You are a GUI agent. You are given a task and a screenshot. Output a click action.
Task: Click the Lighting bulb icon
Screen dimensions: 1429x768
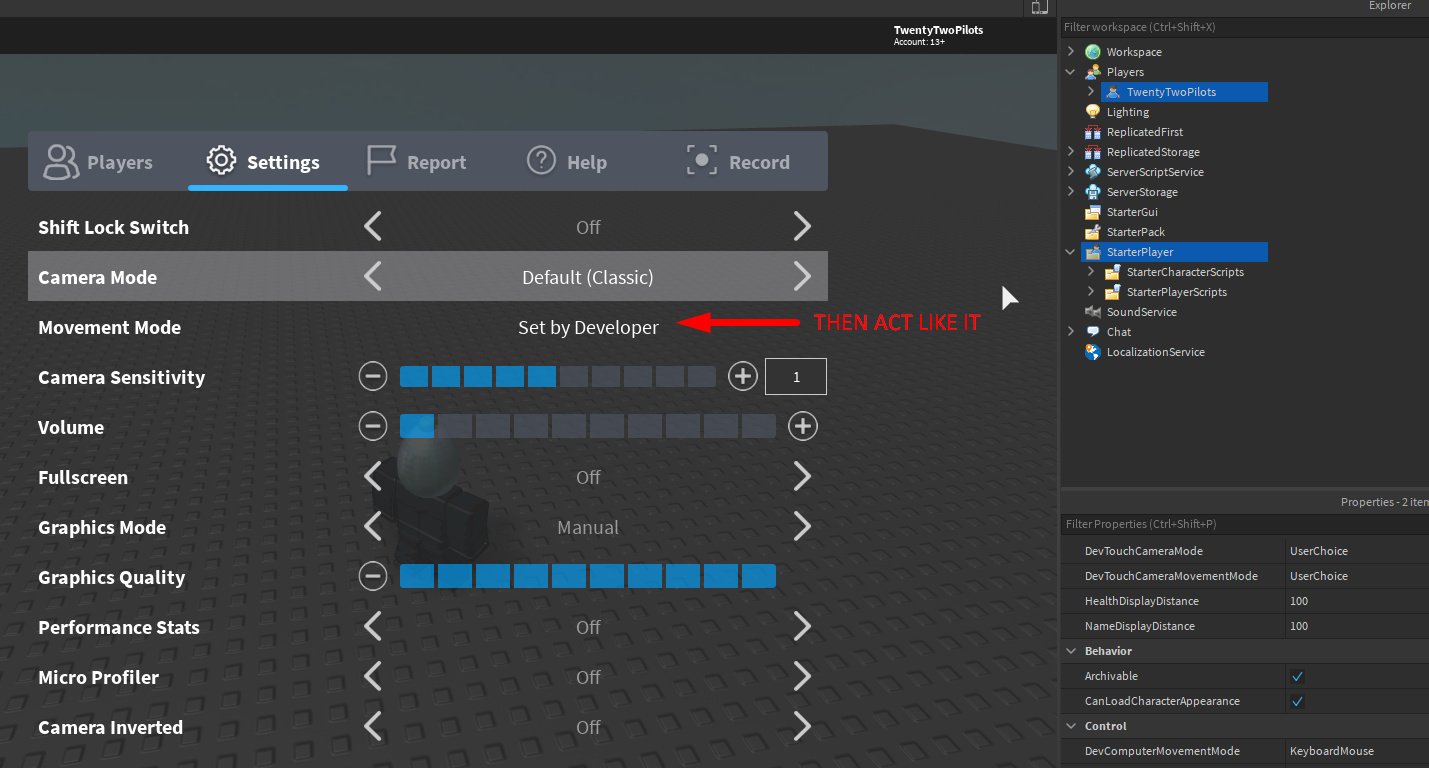(x=1093, y=112)
